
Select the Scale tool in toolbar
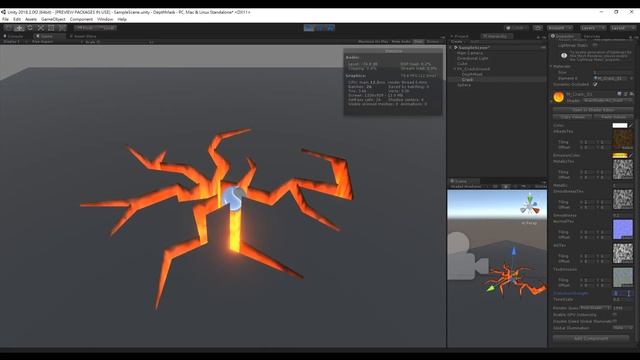pos(40,28)
